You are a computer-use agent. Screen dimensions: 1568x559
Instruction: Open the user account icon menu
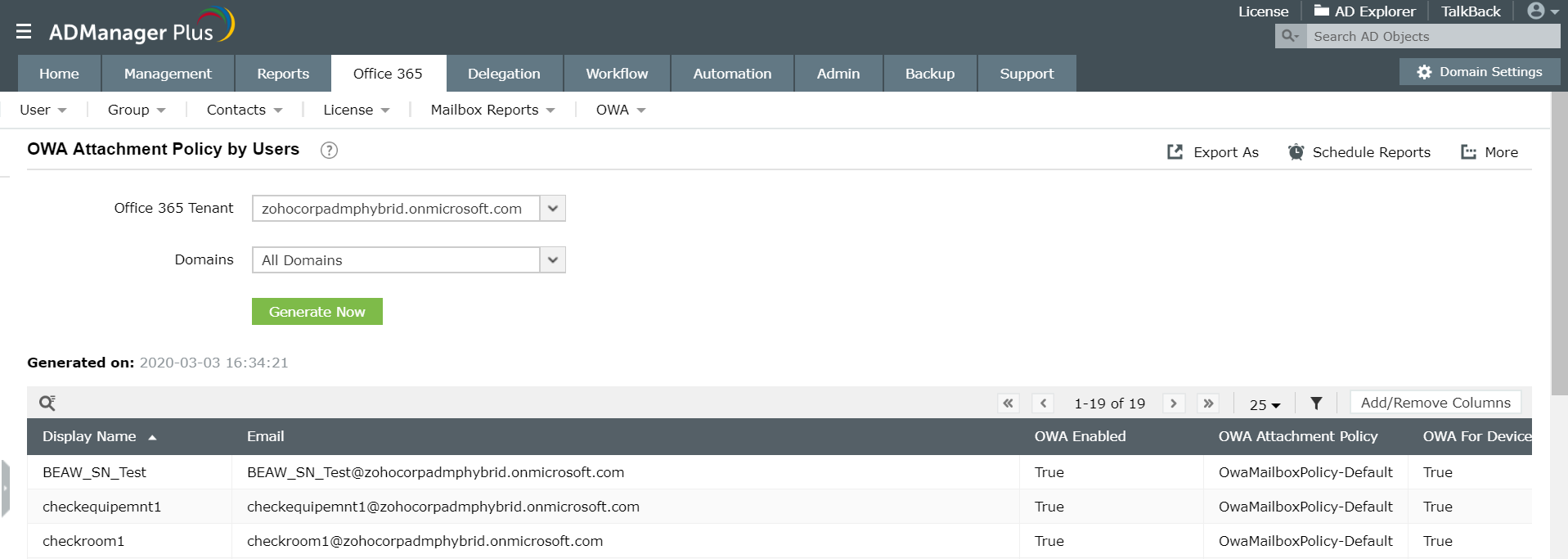coord(1543,11)
